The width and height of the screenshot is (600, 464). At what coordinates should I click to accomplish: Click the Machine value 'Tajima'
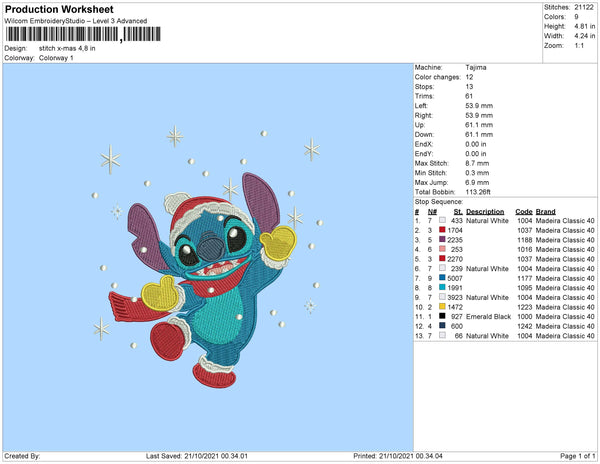pos(476,67)
